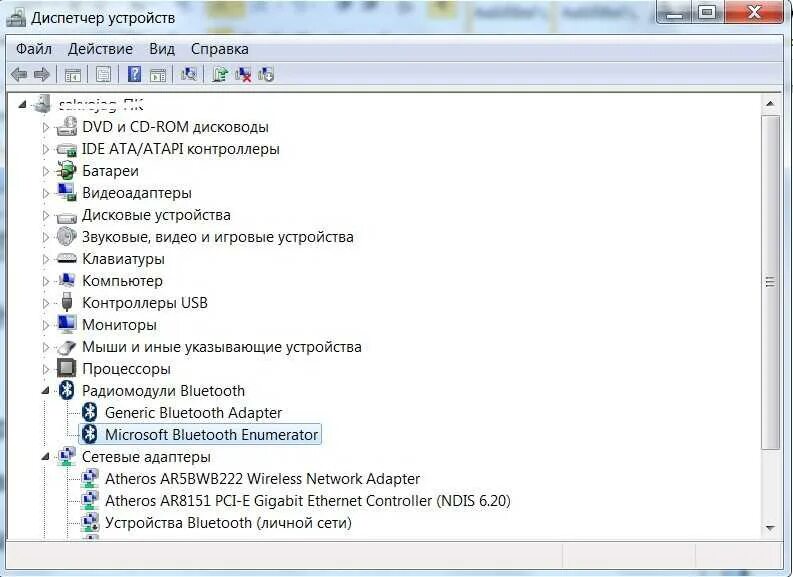Expand DVD и CD-ROM дисководы node

[46, 127]
